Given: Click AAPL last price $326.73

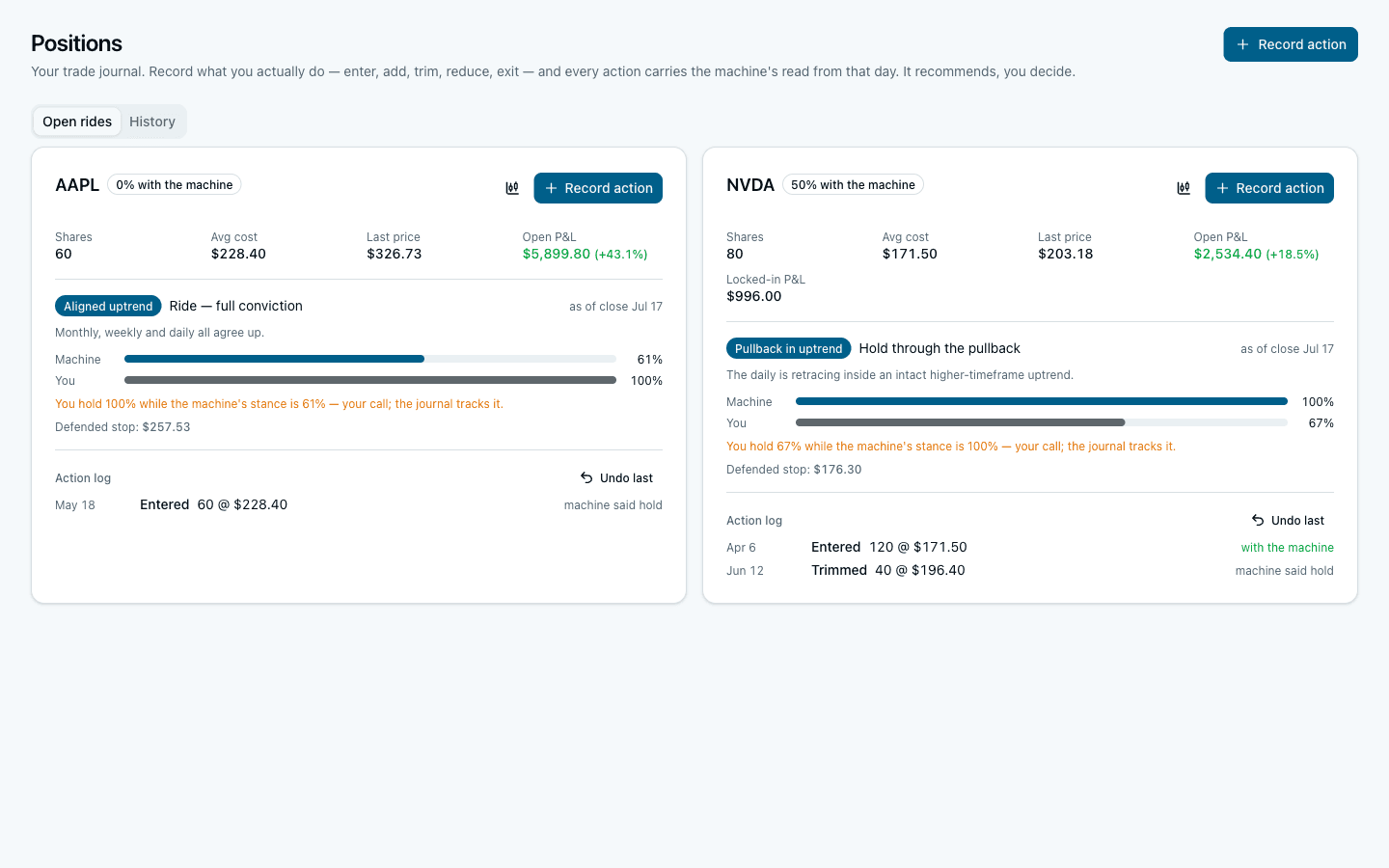Looking at the screenshot, I should coord(394,255).
